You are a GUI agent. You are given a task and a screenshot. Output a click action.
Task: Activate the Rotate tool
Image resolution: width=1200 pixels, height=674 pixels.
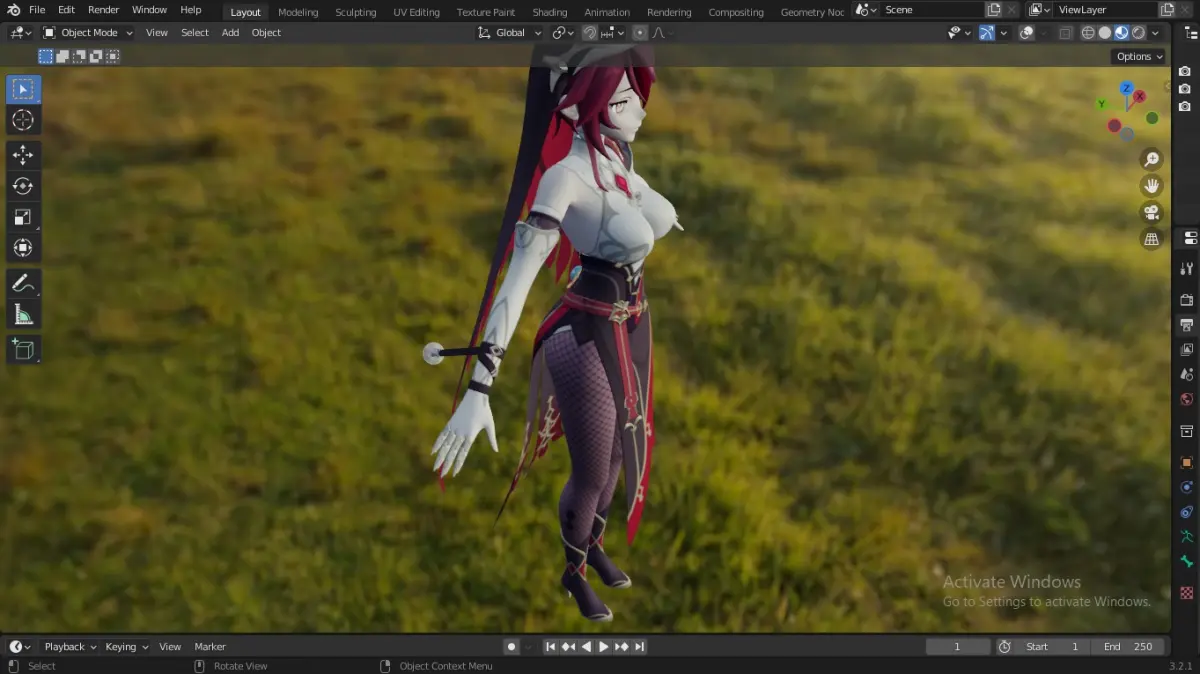pyautogui.click(x=23, y=186)
